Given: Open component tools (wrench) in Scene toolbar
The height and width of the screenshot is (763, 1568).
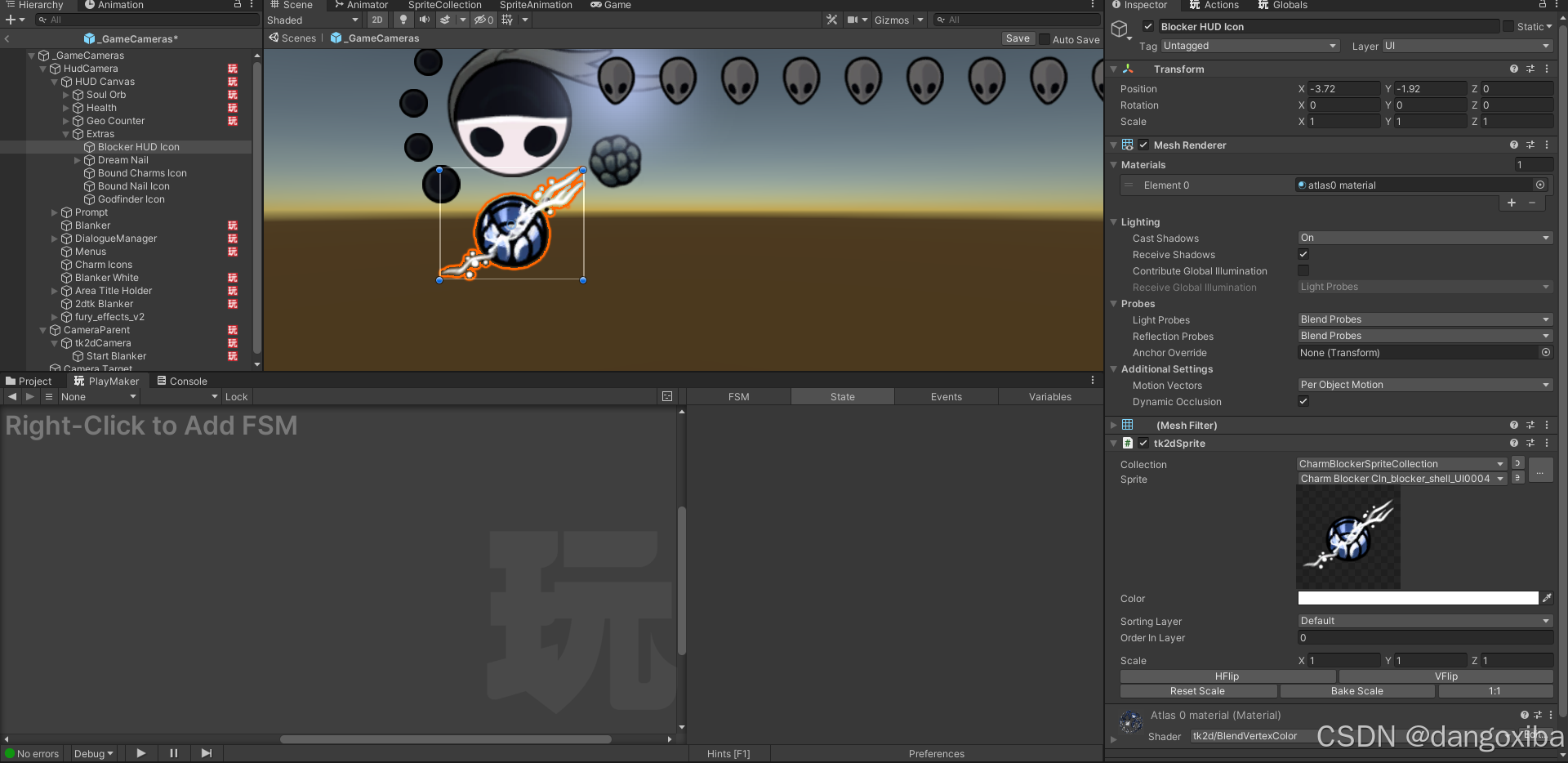Looking at the screenshot, I should pyautogui.click(x=831, y=20).
